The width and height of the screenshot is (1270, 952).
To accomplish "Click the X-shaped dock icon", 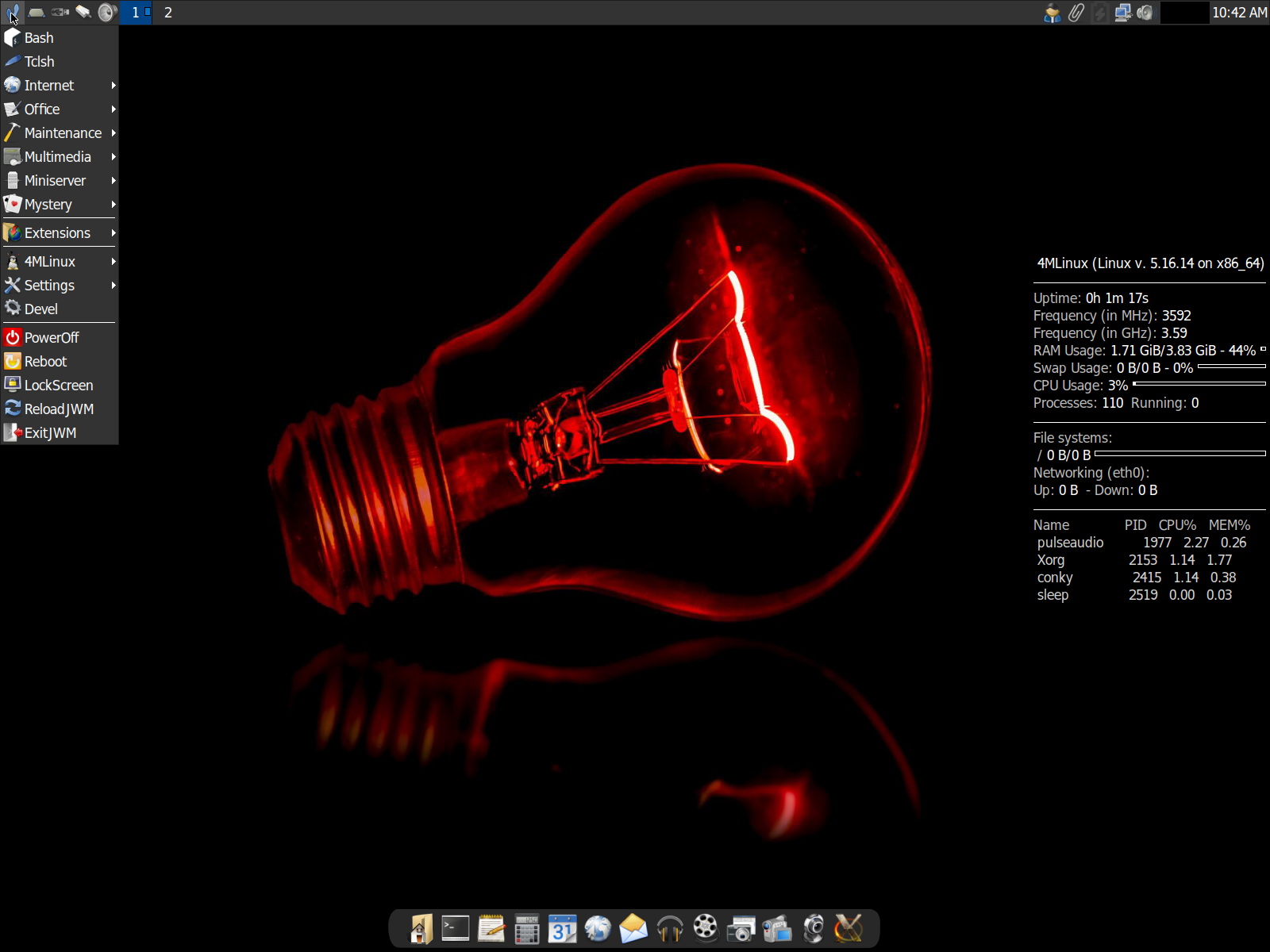I will (x=849, y=929).
